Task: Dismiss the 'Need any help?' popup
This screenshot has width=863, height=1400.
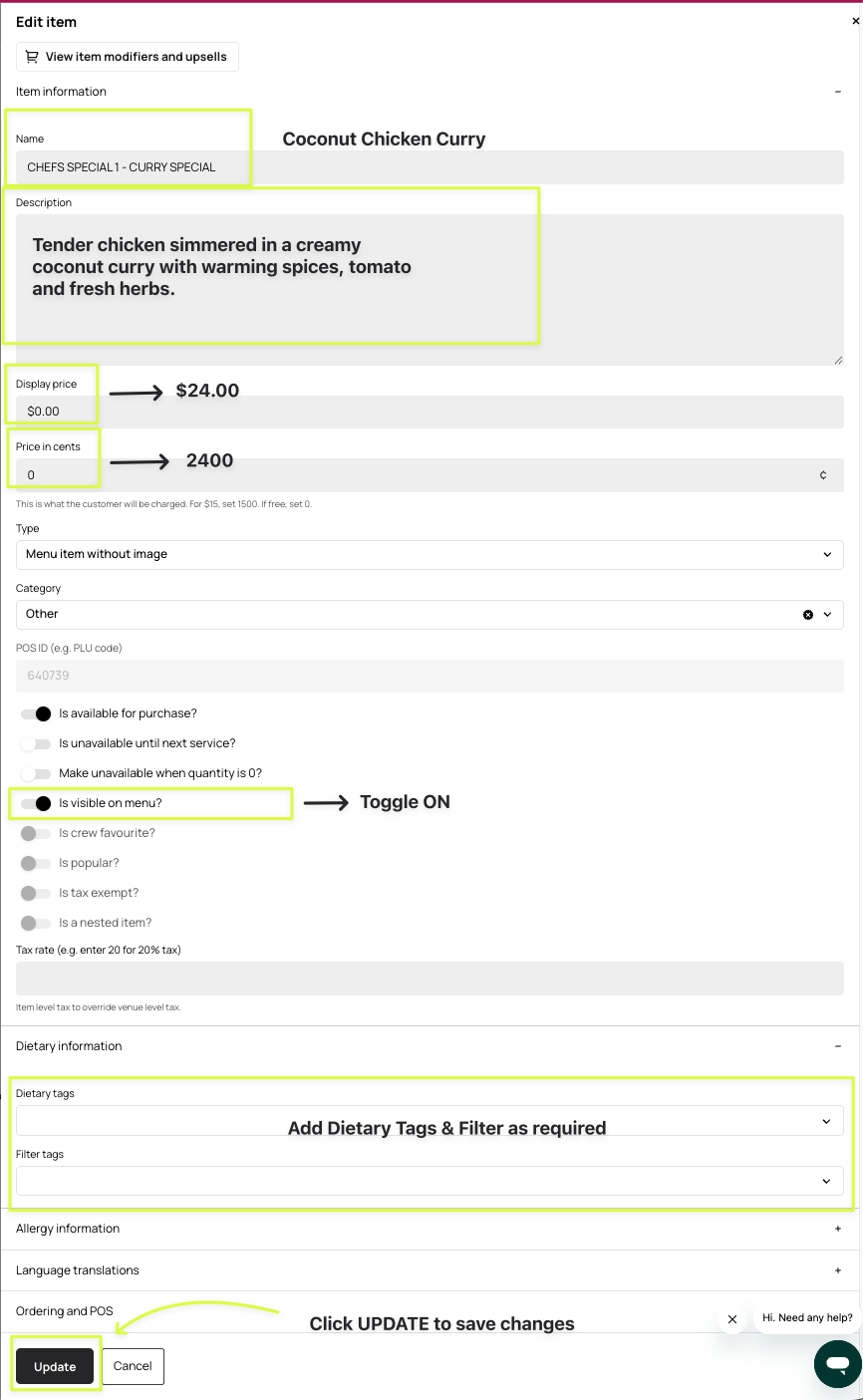Action: click(x=732, y=1318)
